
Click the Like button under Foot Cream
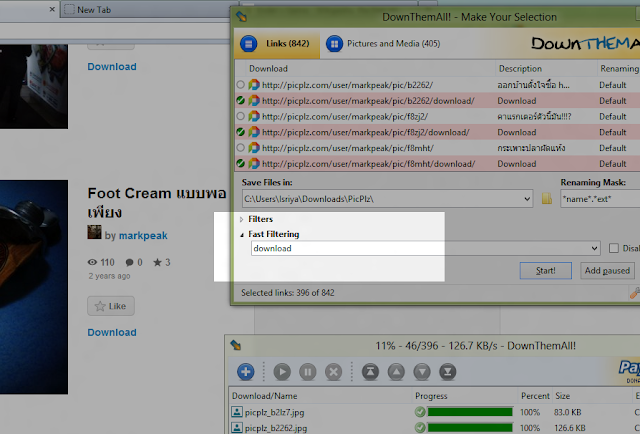pos(111,306)
